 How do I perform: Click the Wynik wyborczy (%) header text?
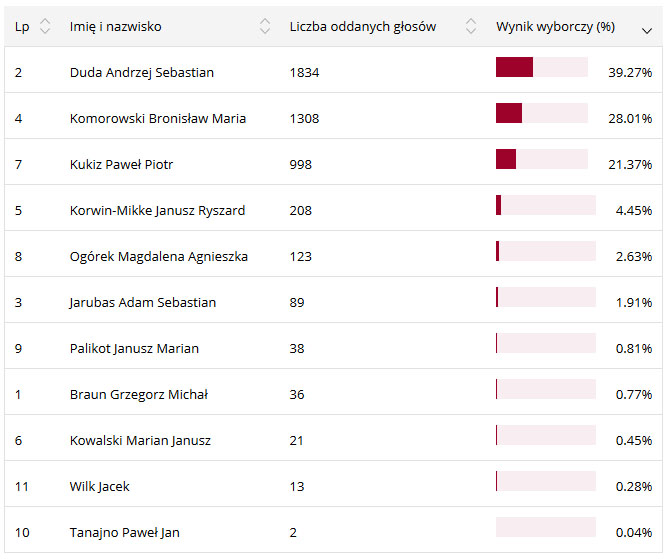(x=555, y=27)
